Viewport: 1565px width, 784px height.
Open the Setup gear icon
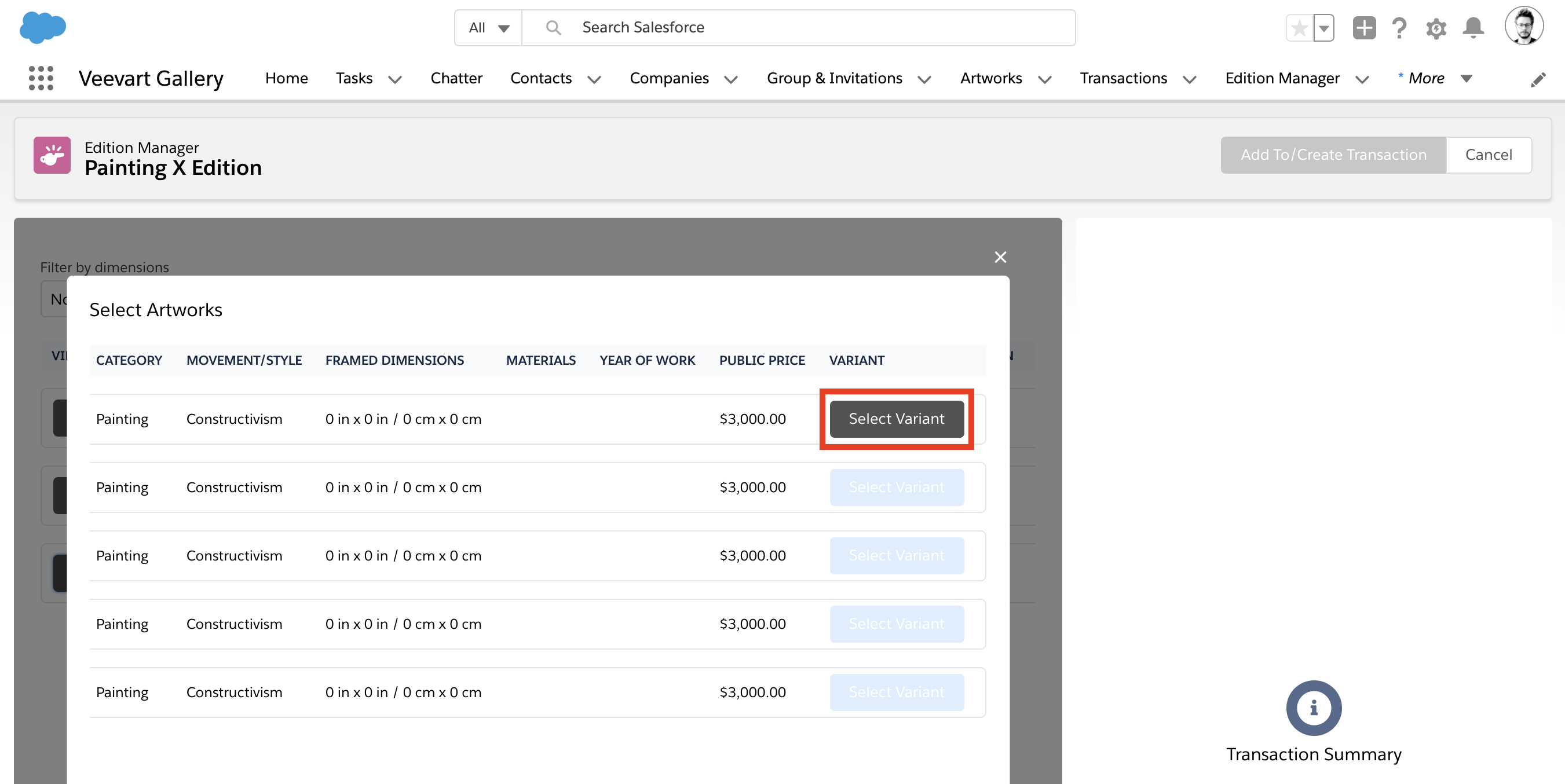pyautogui.click(x=1436, y=27)
